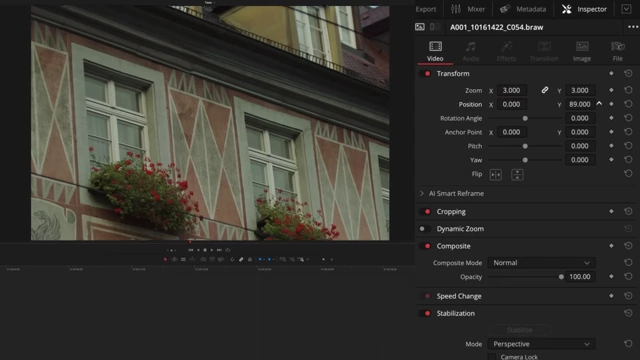Screen dimensions: 640x360
Task: Reset the Yaw value
Action: click(x=628, y=160)
